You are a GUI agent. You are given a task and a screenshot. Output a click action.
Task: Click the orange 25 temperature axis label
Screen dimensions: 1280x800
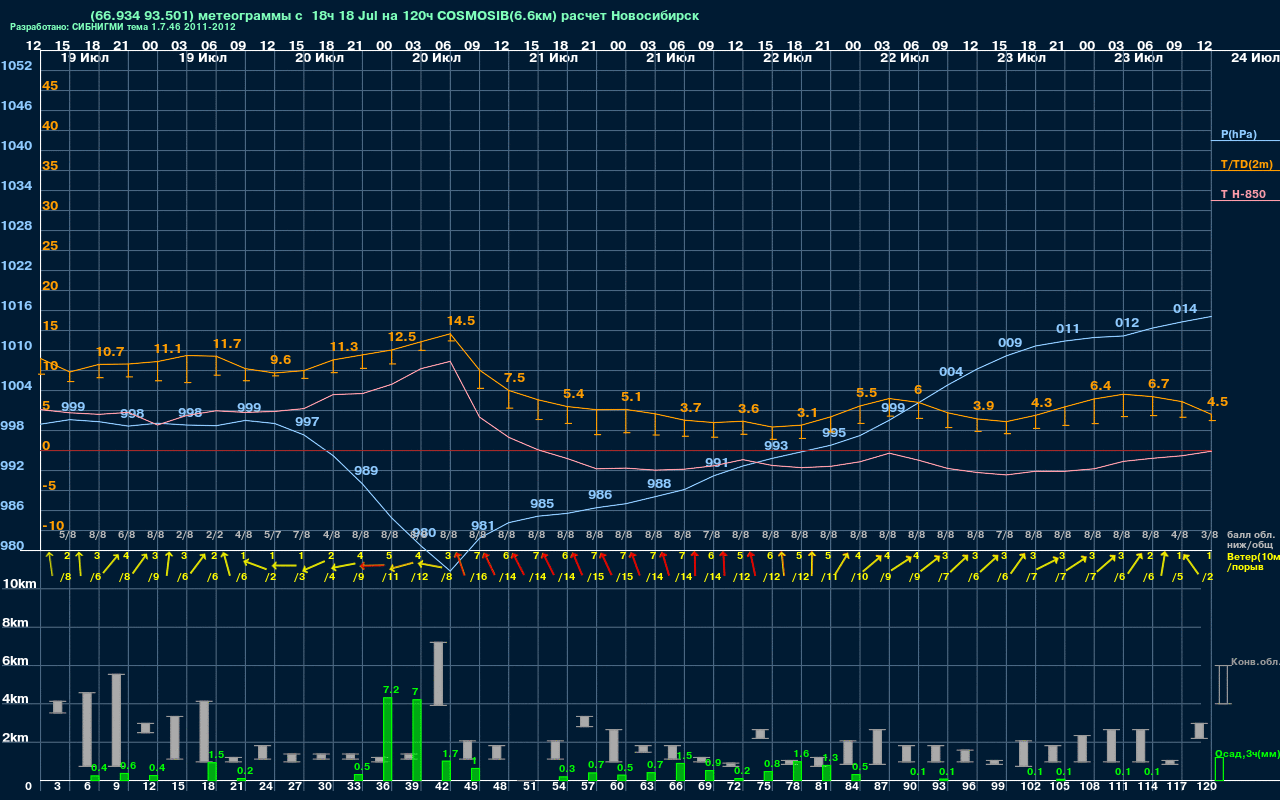(x=50, y=246)
